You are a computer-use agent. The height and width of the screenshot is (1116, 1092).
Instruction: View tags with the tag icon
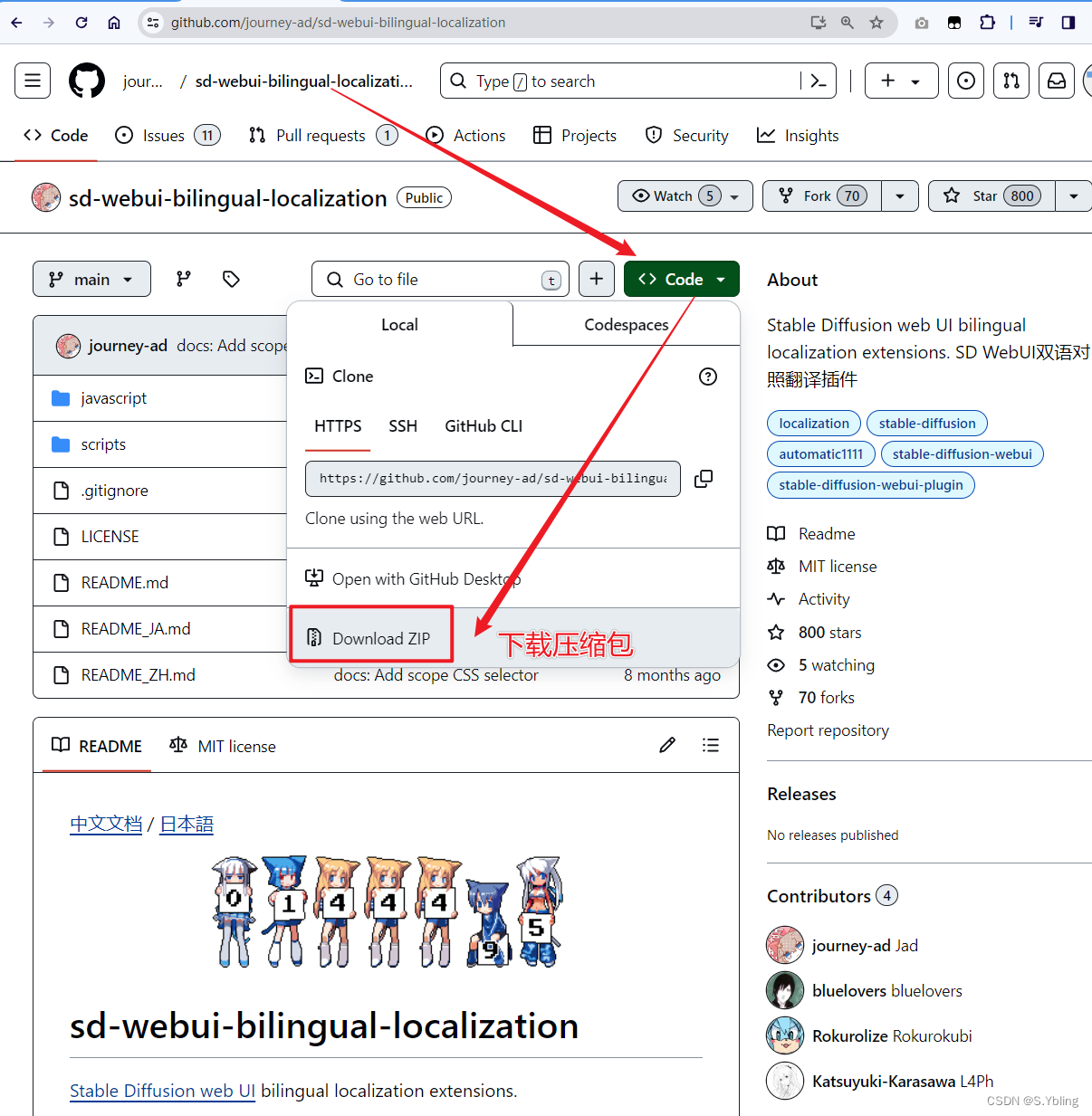pos(231,279)
